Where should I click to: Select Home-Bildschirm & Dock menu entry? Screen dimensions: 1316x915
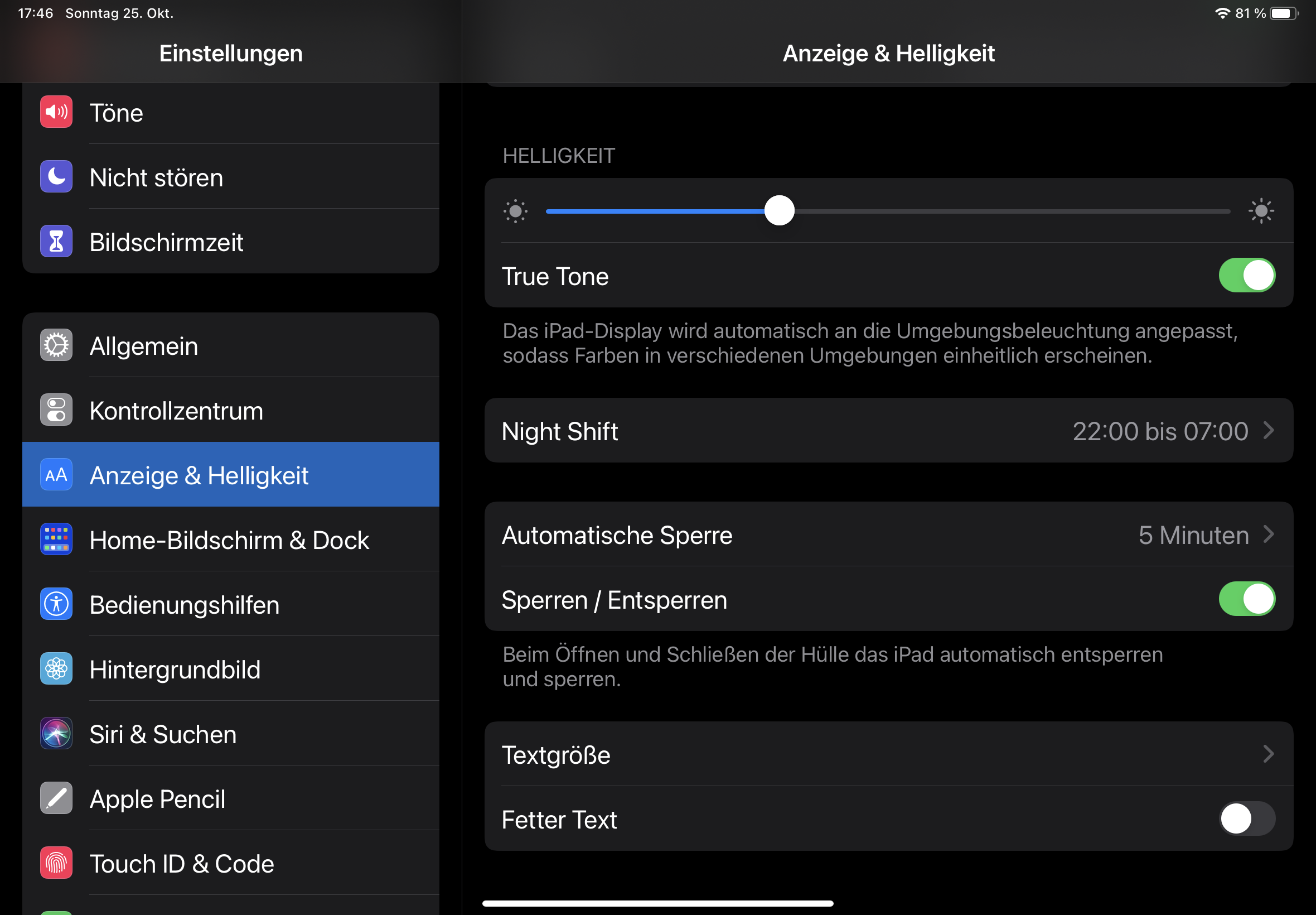tap(229, 540)
